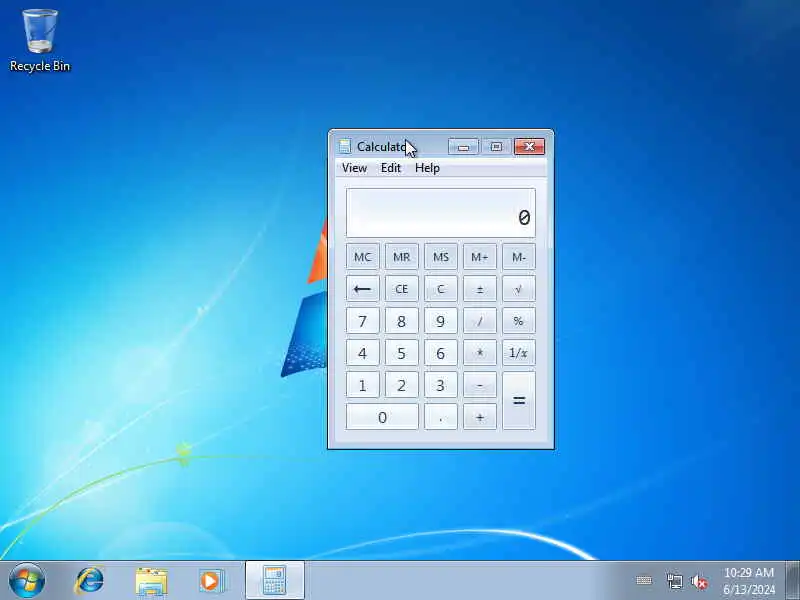Maximize the Calculator window
The height and width of the screenshot is (600, 800).
pyautogui.click(x=496, y=147)
